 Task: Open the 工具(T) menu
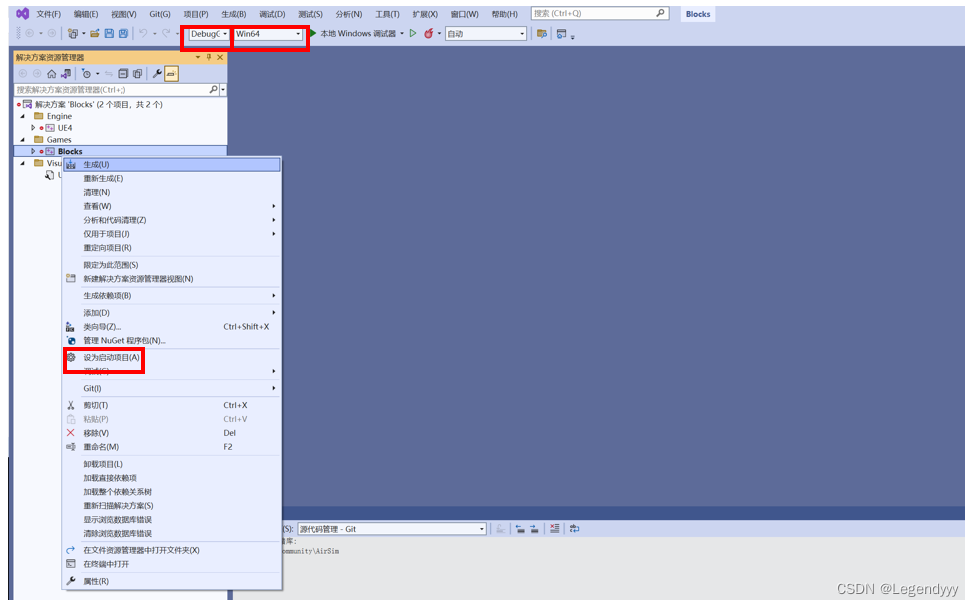point(387,14)
